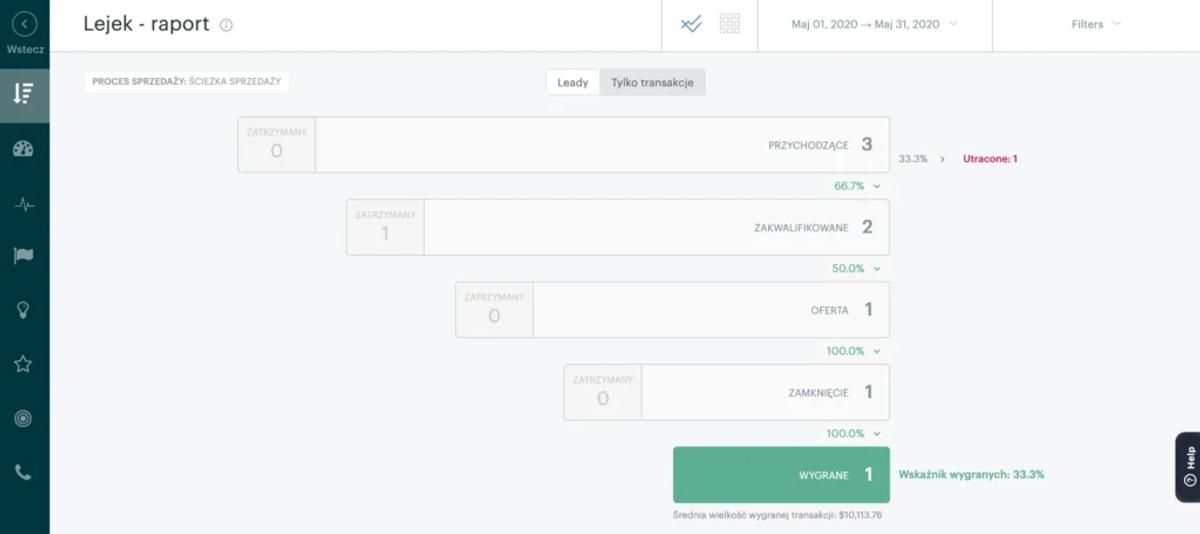This screenshot has height=534, width=1200.
Task: Click the Przychodzące funnel stage bar
Action: point(602,145)
